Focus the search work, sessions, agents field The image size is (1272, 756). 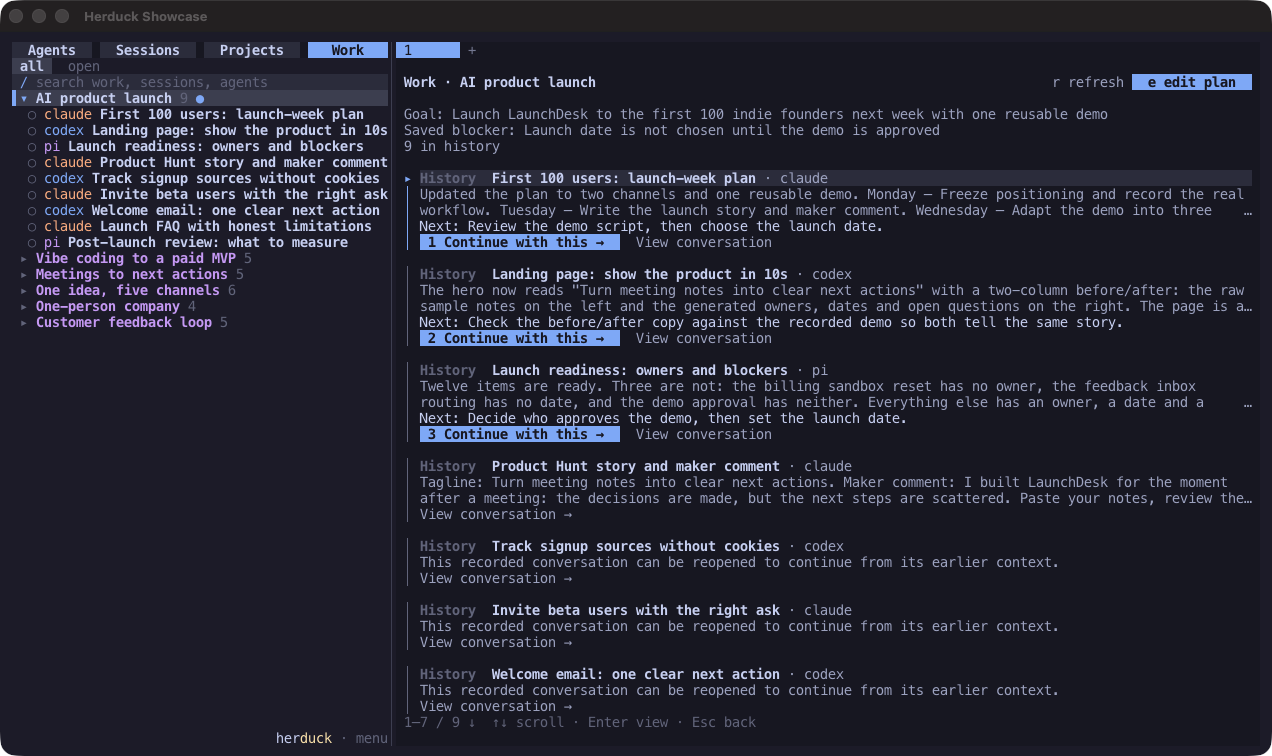(x=200, y=82)
